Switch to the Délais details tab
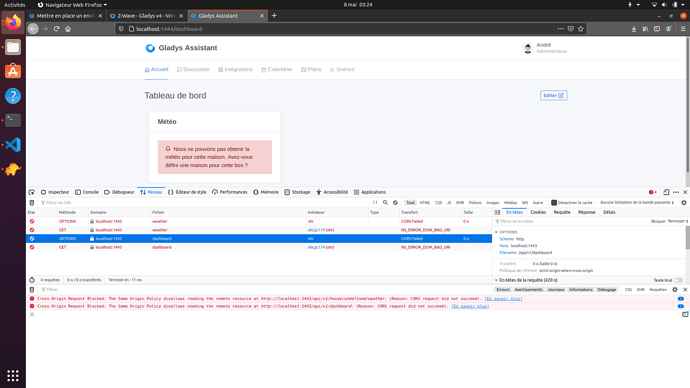 pyautogui.click(x=609, y=212)
